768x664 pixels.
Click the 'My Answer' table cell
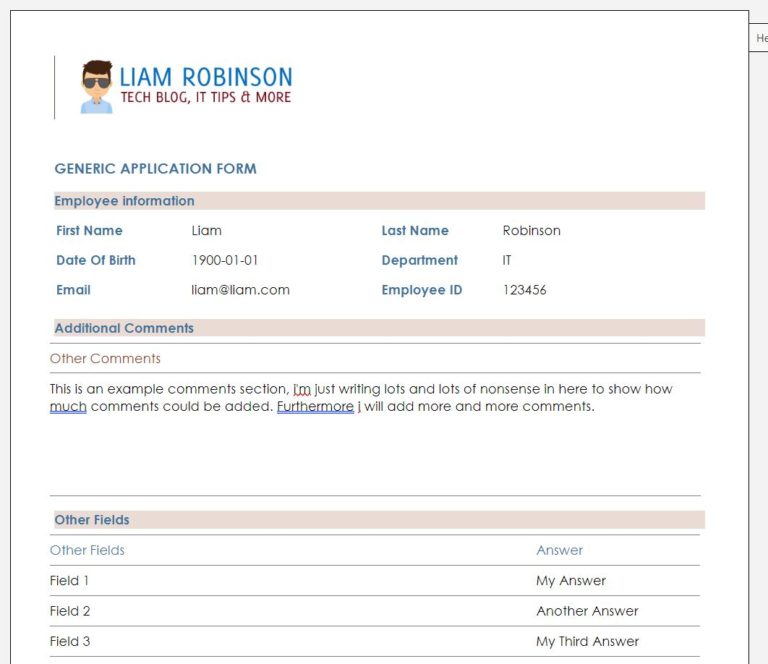(571, 580)
